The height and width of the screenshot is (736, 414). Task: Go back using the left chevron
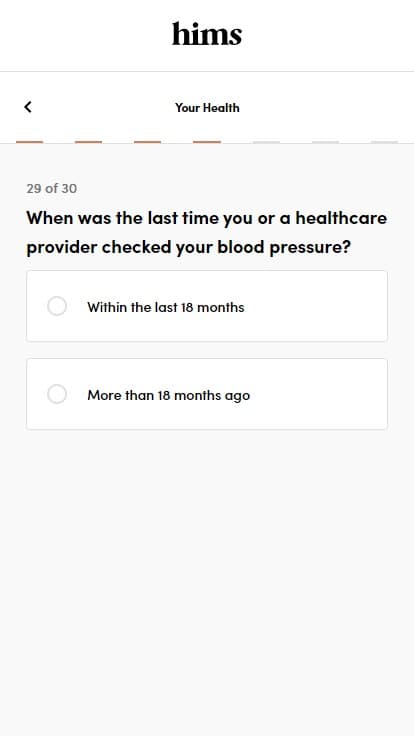[28, 107]
